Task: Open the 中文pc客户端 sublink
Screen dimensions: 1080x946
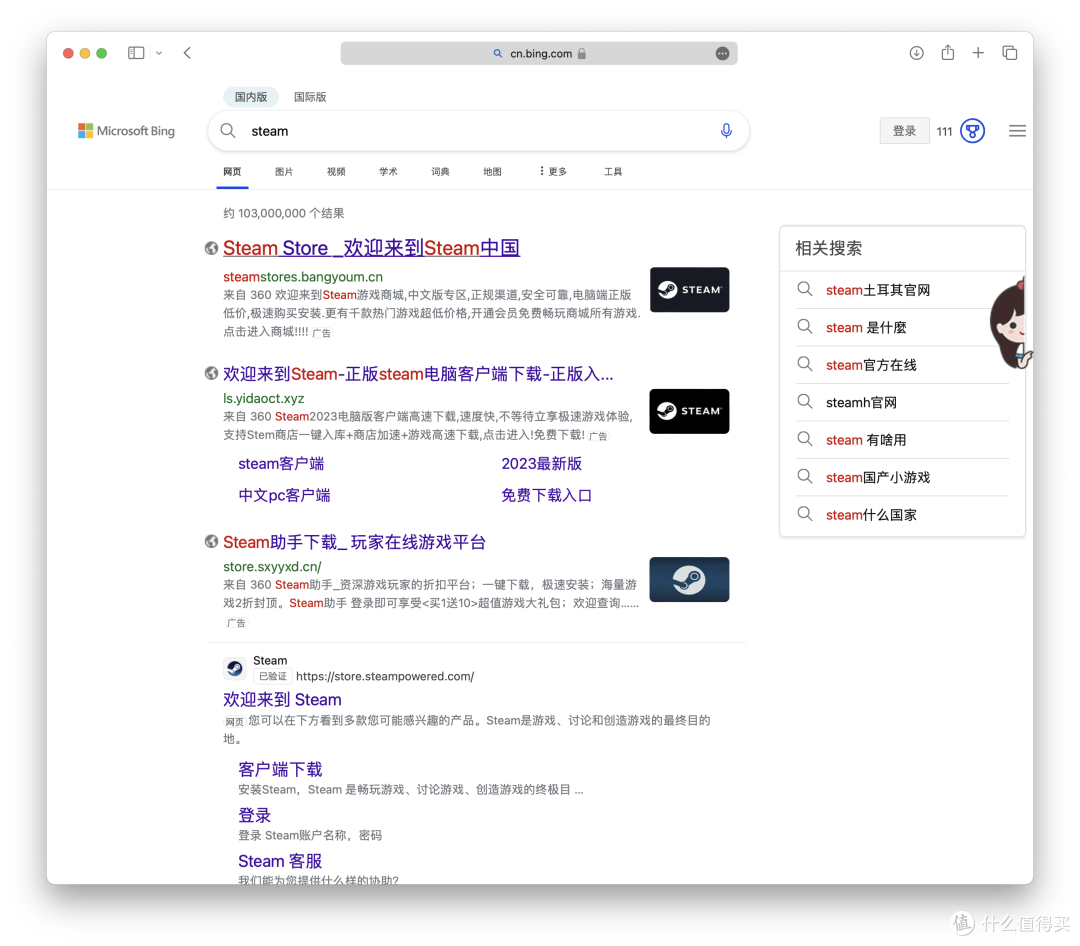Action: pyautogui.click(x=284, y=495)
